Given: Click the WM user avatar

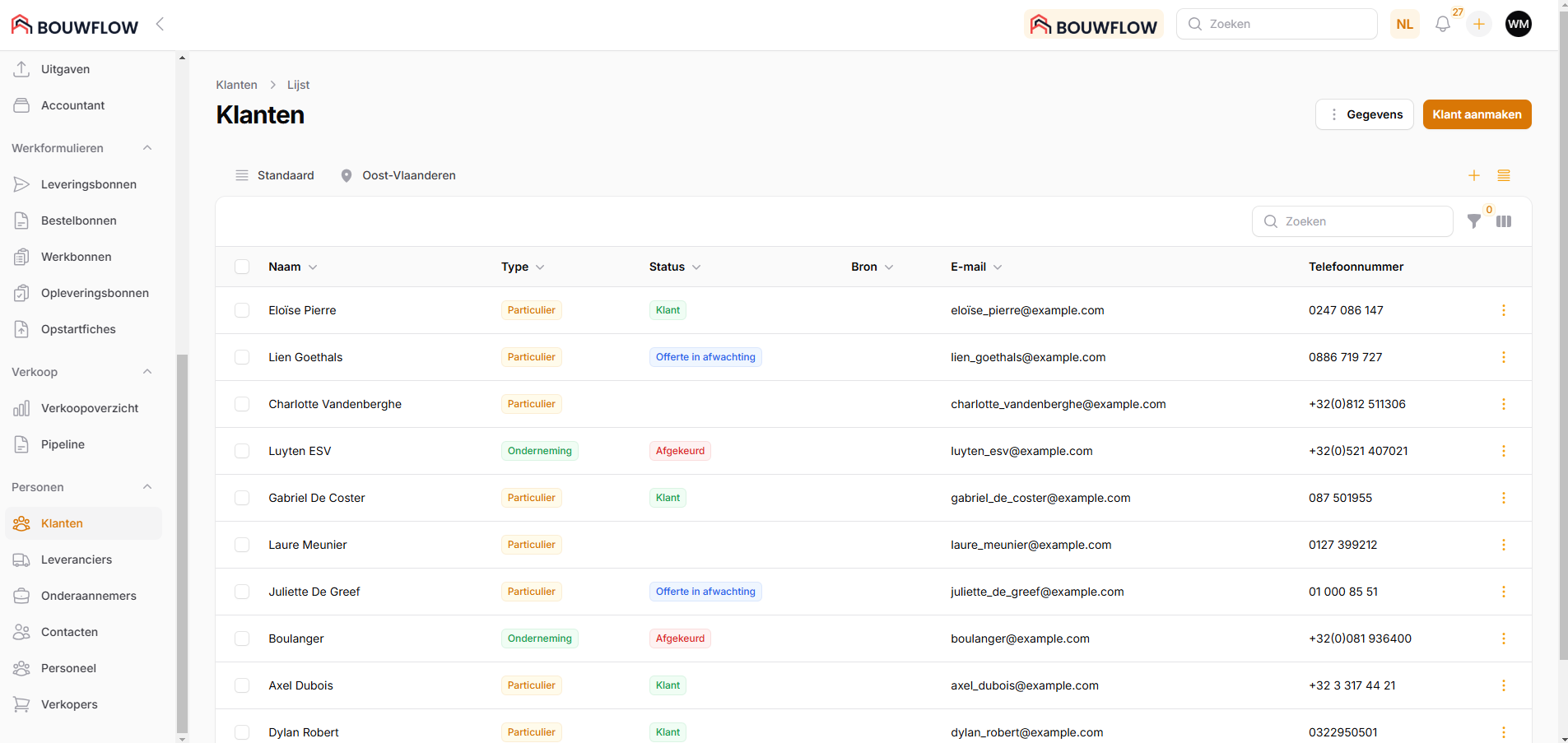Looking at the screenshot, I should coord(1518,25).
